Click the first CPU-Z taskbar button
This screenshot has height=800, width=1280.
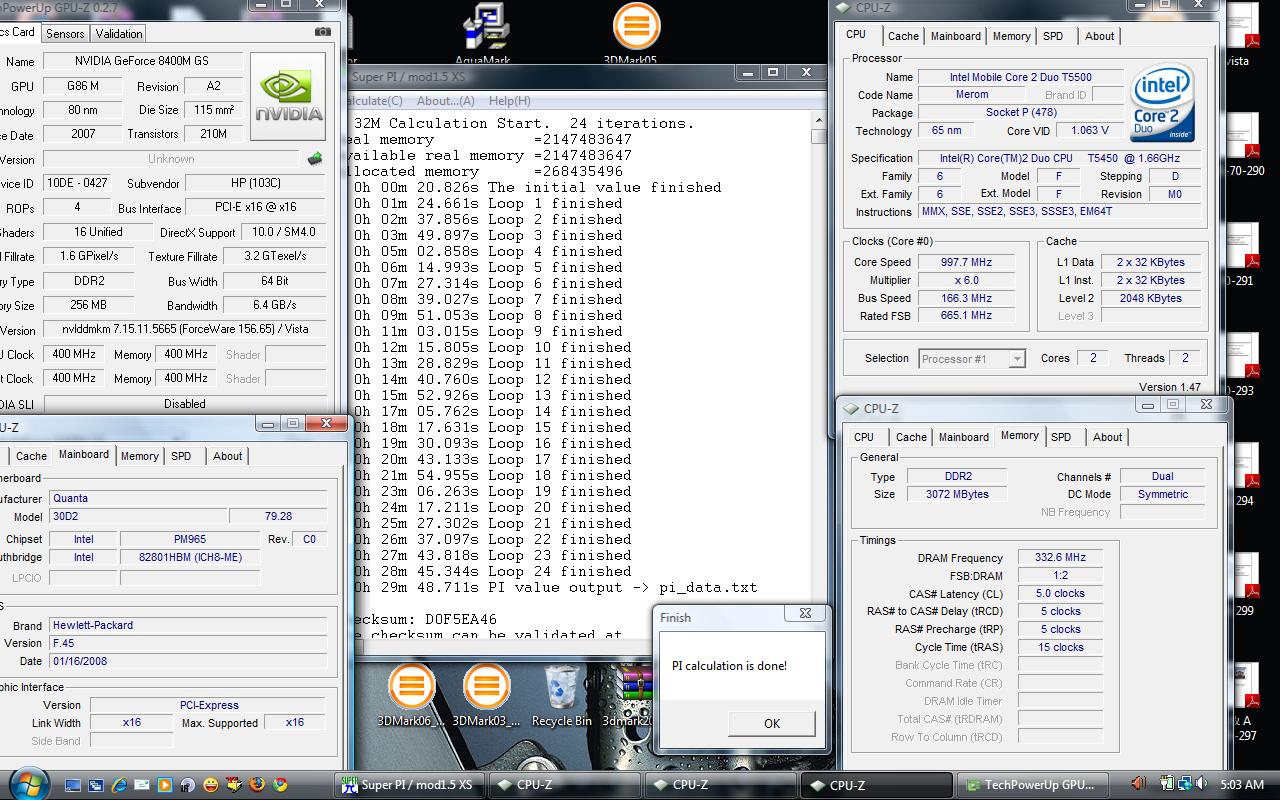click(566, 785)
